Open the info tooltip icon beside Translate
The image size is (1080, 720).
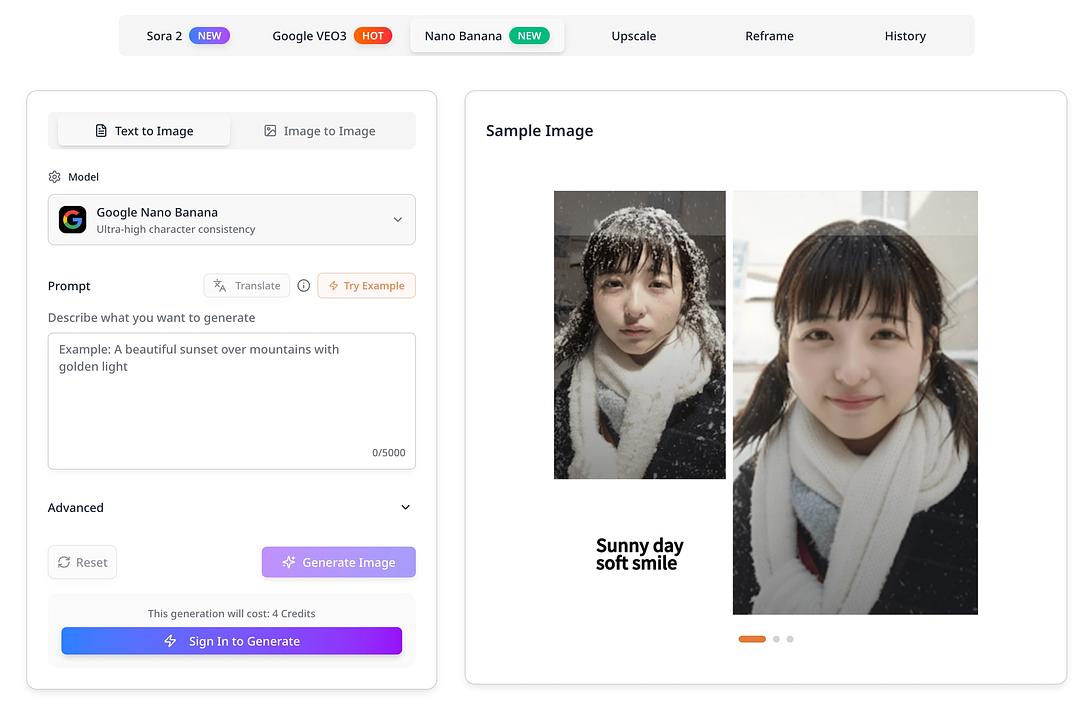click(303, 285)
